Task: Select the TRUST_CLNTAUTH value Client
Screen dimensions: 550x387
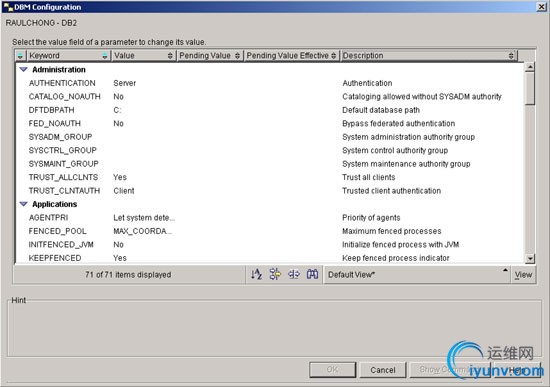Action: 123,191
